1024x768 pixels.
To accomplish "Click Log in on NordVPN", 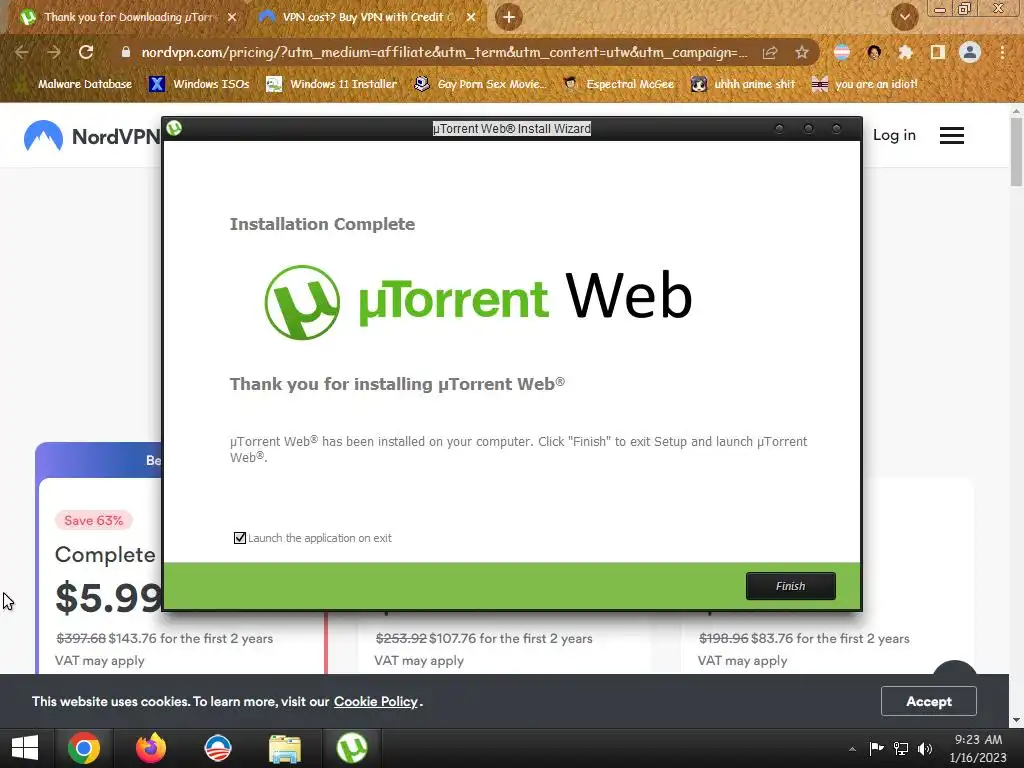I will point(894,135).
